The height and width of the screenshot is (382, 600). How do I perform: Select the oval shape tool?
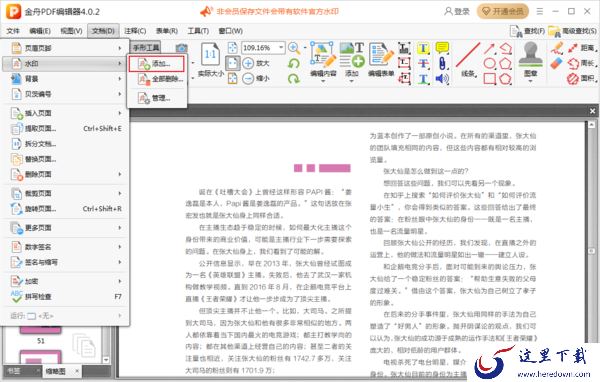489,64
